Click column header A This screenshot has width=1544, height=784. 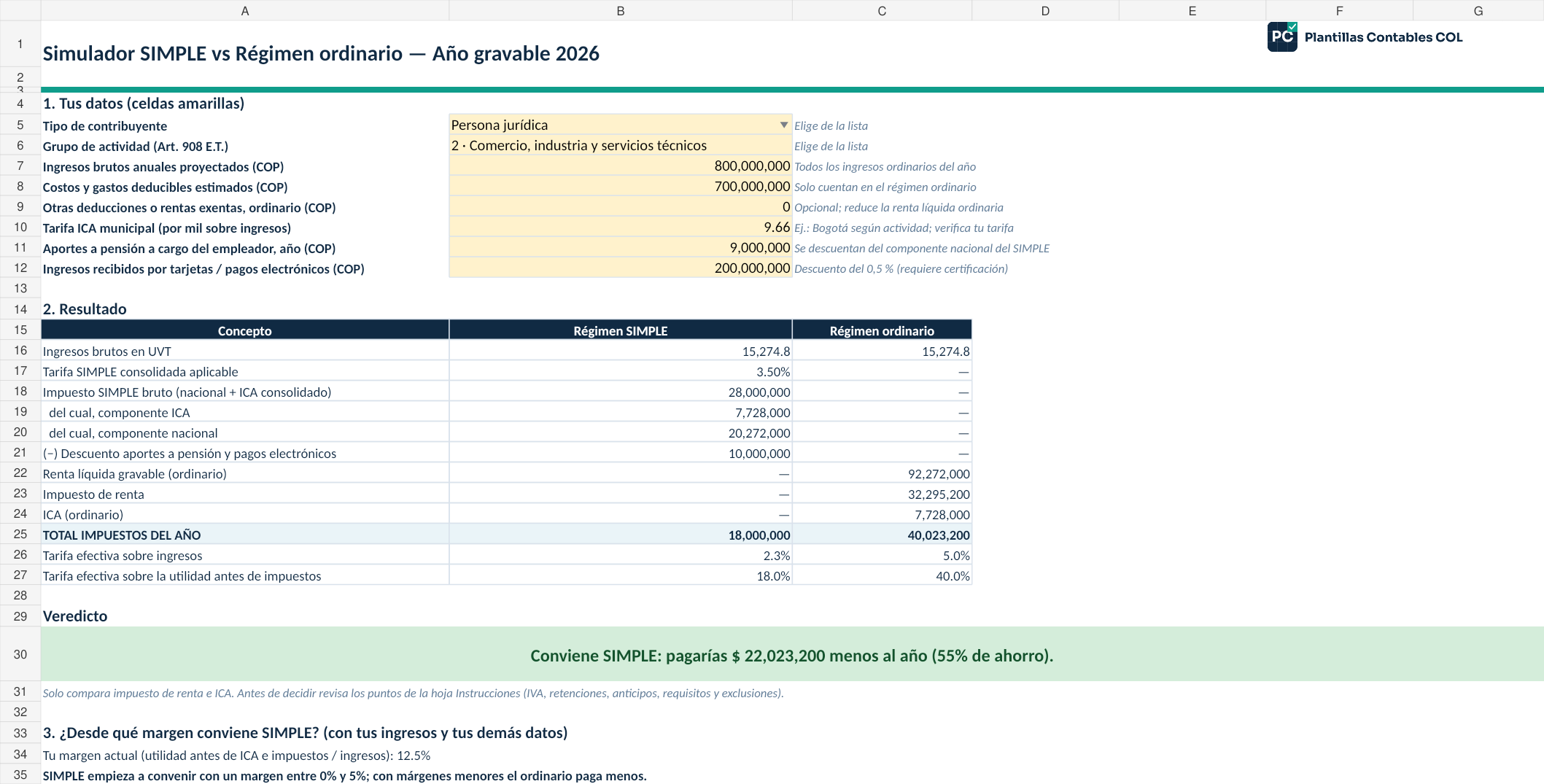tap(245, 10)
